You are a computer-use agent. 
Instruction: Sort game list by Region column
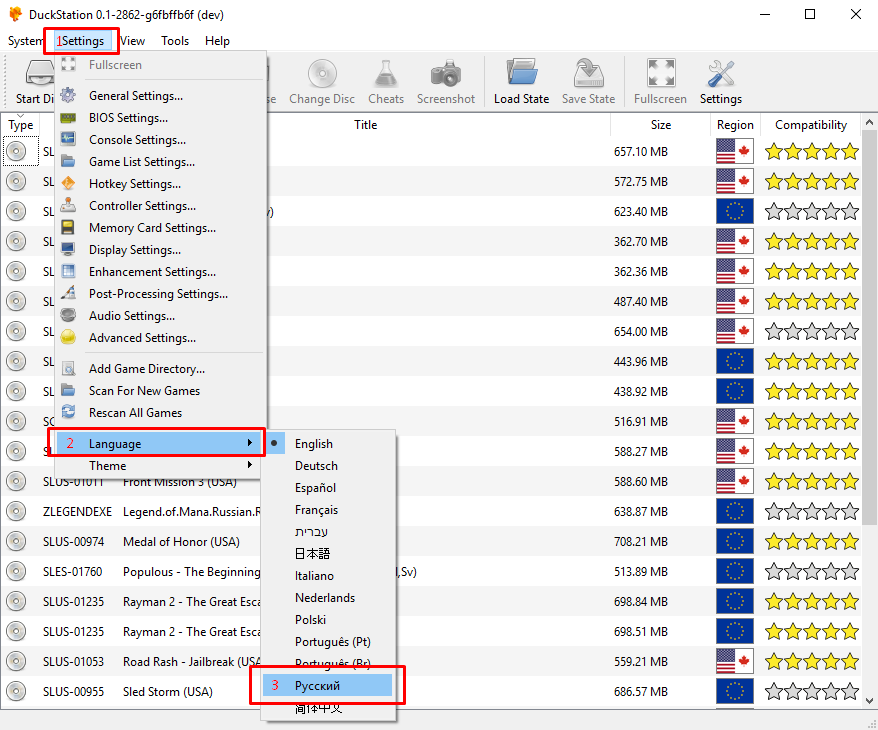coord(735,125)
